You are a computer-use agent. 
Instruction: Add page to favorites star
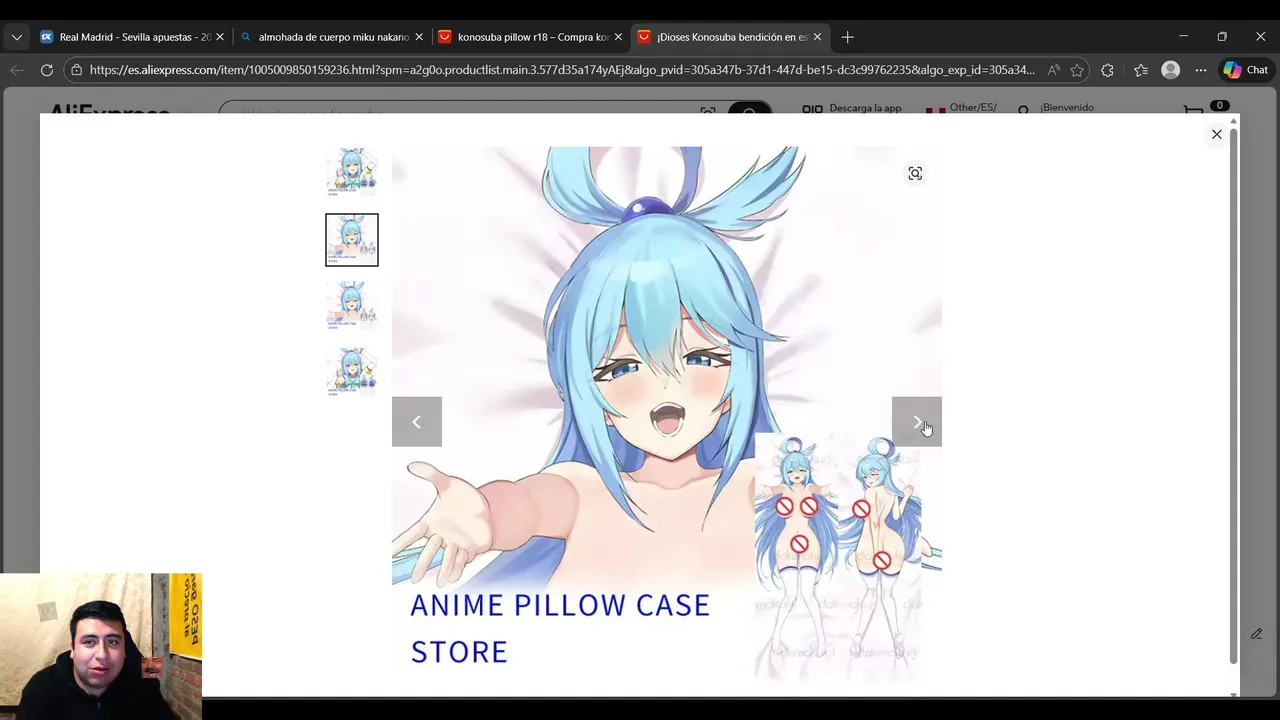1077,70
